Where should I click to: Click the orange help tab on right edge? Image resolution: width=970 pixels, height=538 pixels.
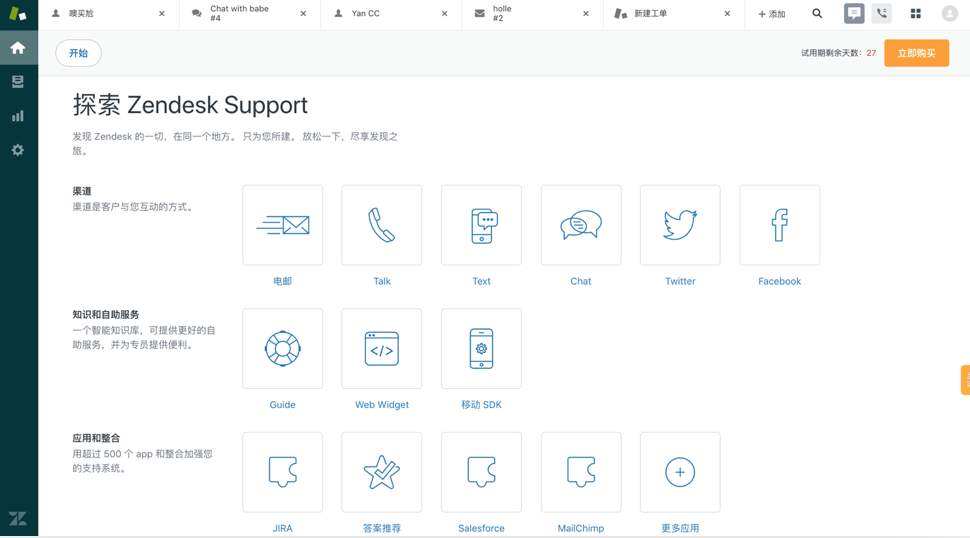point(965,380)
